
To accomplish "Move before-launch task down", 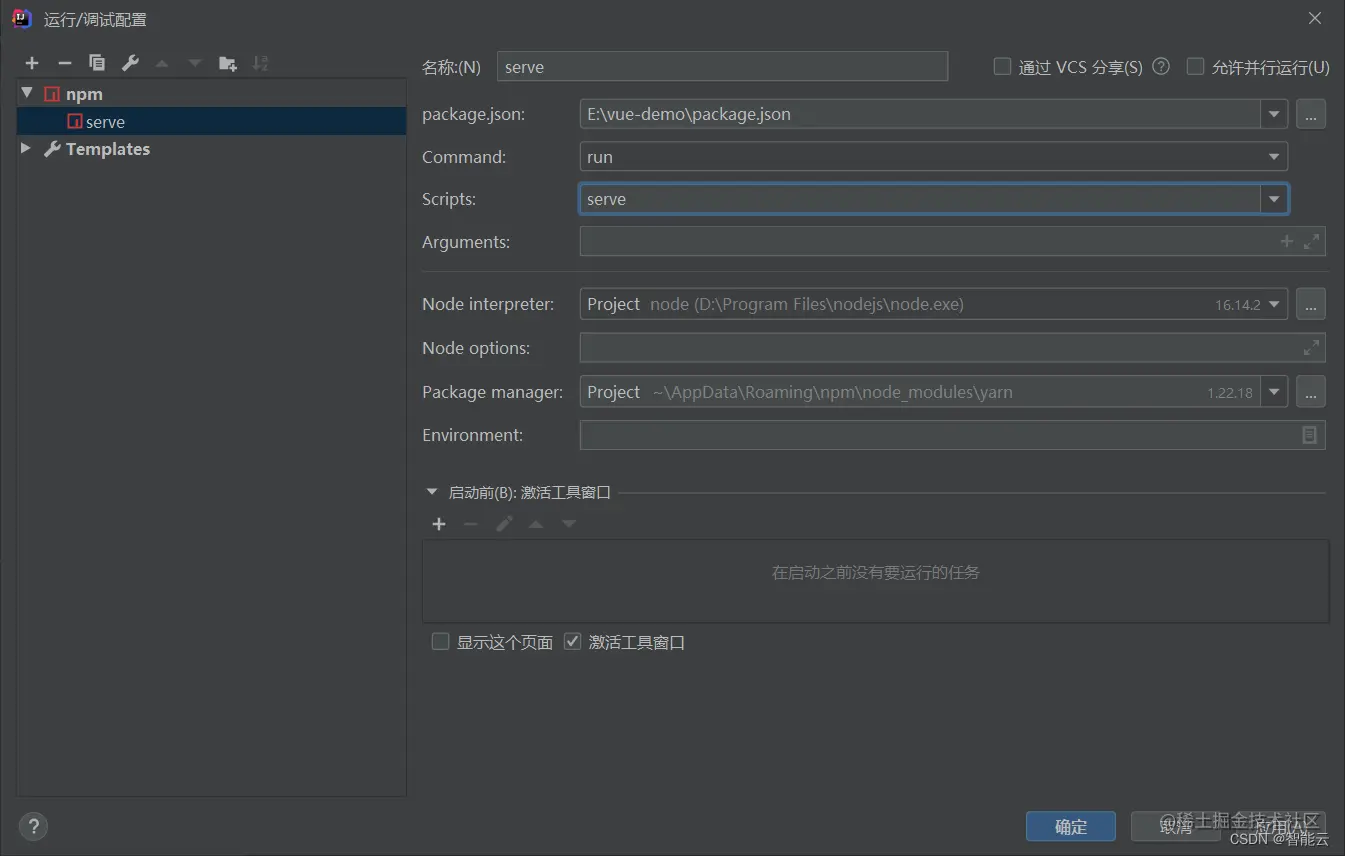I will tap(569, 524).
